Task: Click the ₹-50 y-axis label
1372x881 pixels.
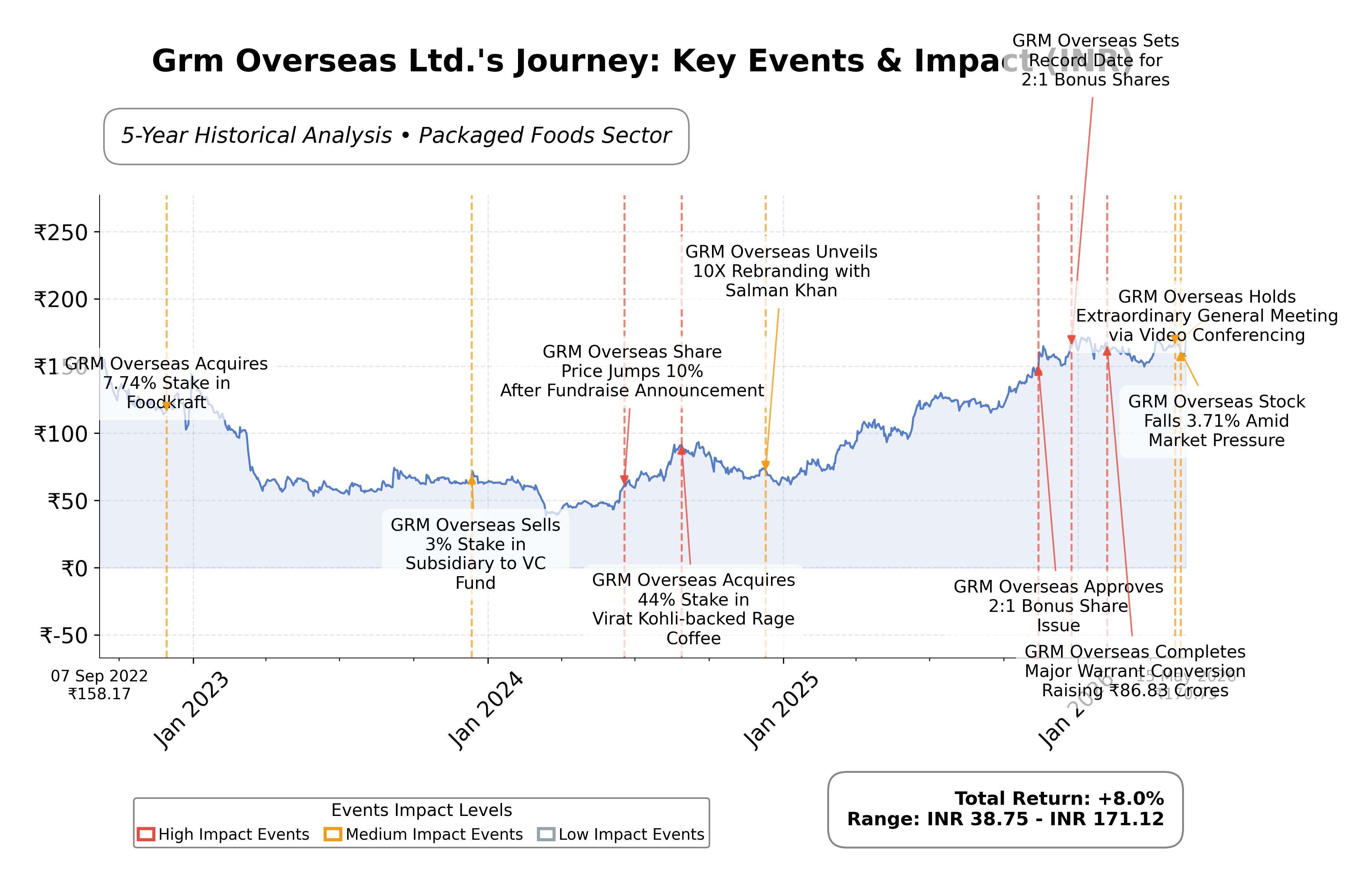Action: click(x=64, y=636)
